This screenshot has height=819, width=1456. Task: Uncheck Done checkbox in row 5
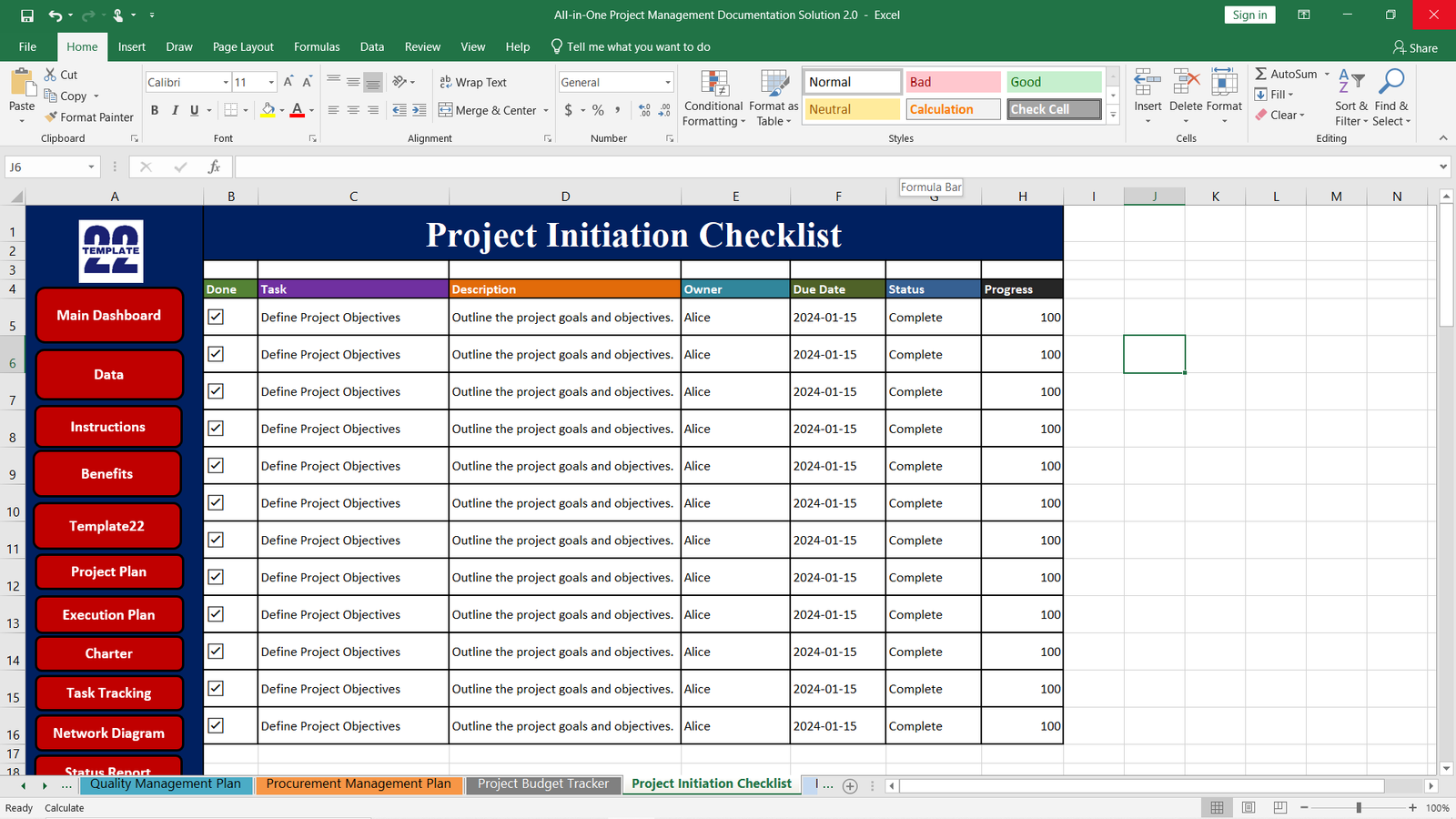(216, 317)
